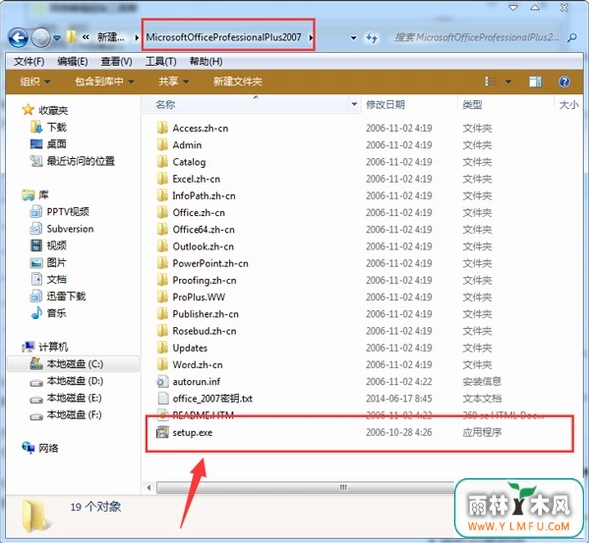
Task: Open the 音乐 library
Action: [x=56, y=313]
